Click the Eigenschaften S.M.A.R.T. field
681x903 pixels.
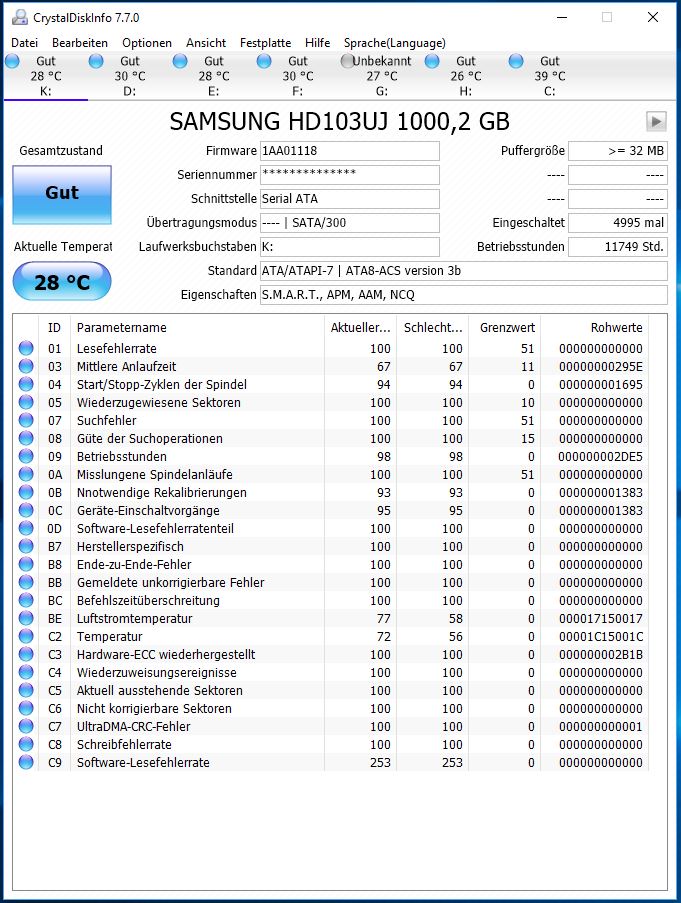pos(463,295)
